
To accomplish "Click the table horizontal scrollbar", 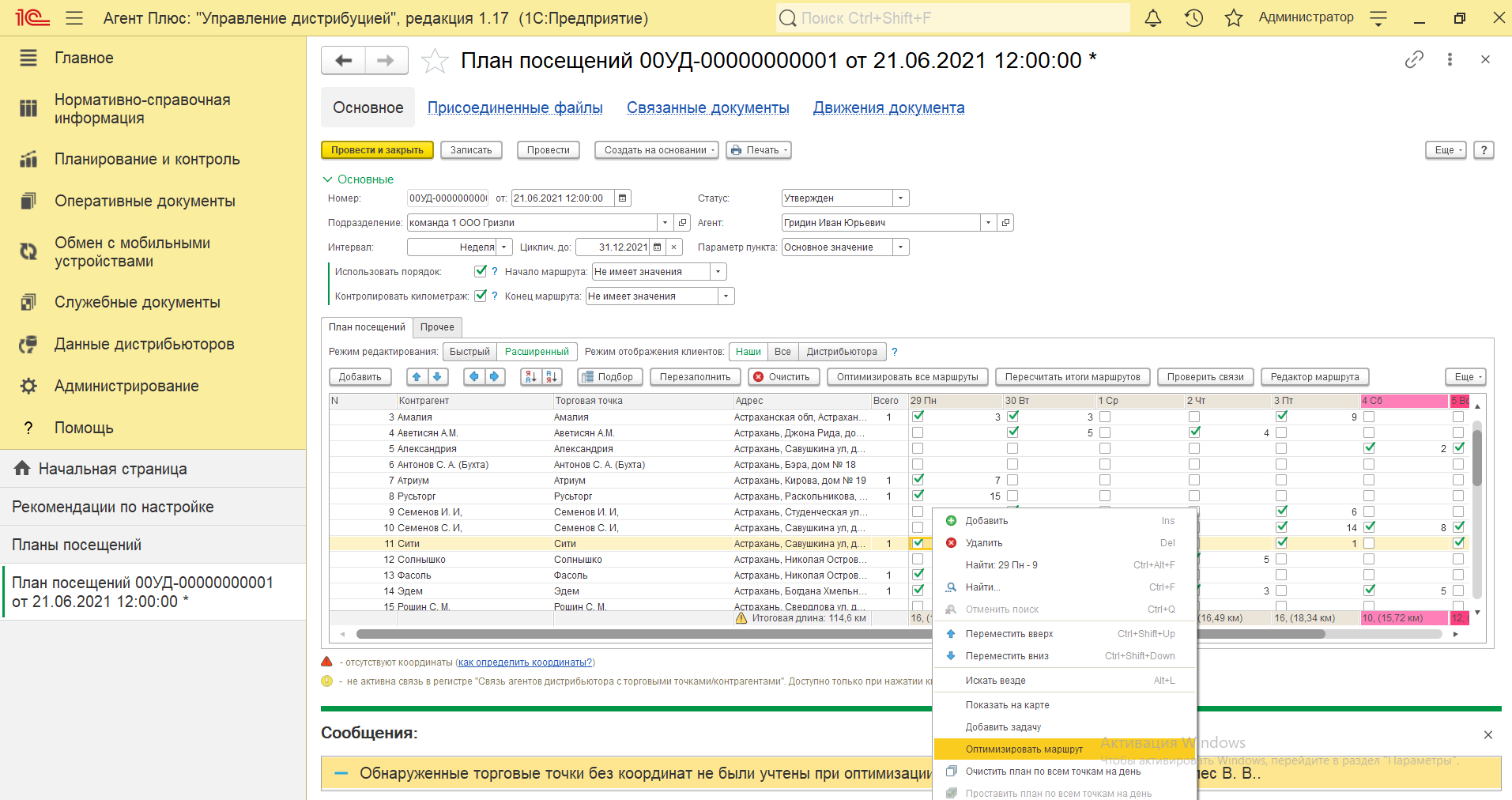I will click(x=839, y=634).
